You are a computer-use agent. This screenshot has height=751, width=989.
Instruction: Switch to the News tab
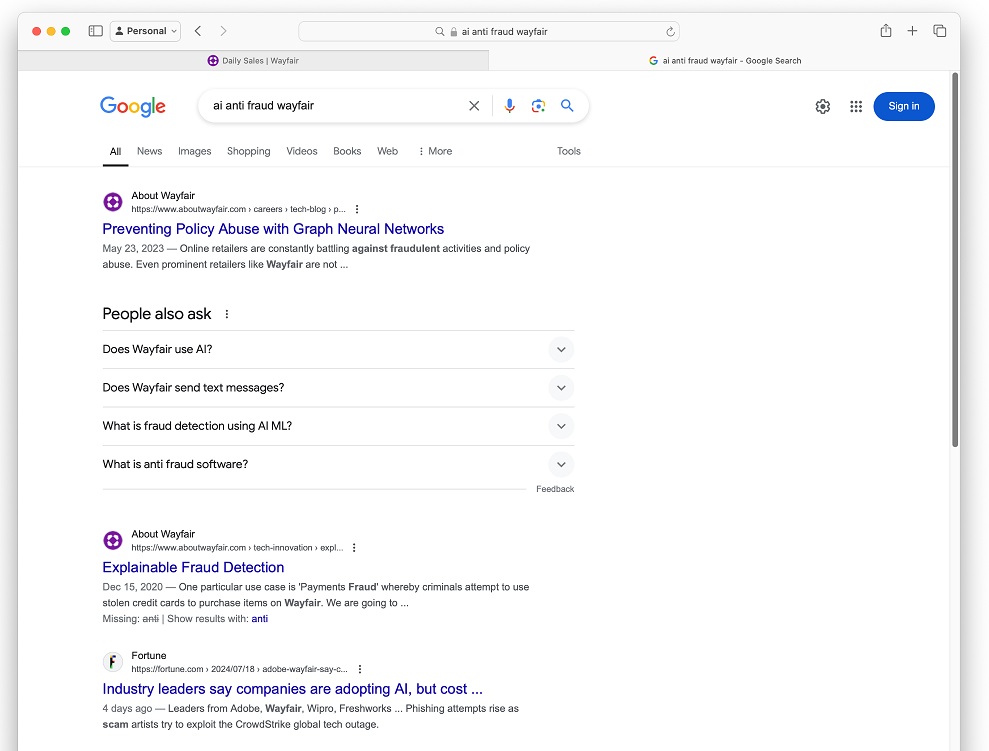coord(149,151)
